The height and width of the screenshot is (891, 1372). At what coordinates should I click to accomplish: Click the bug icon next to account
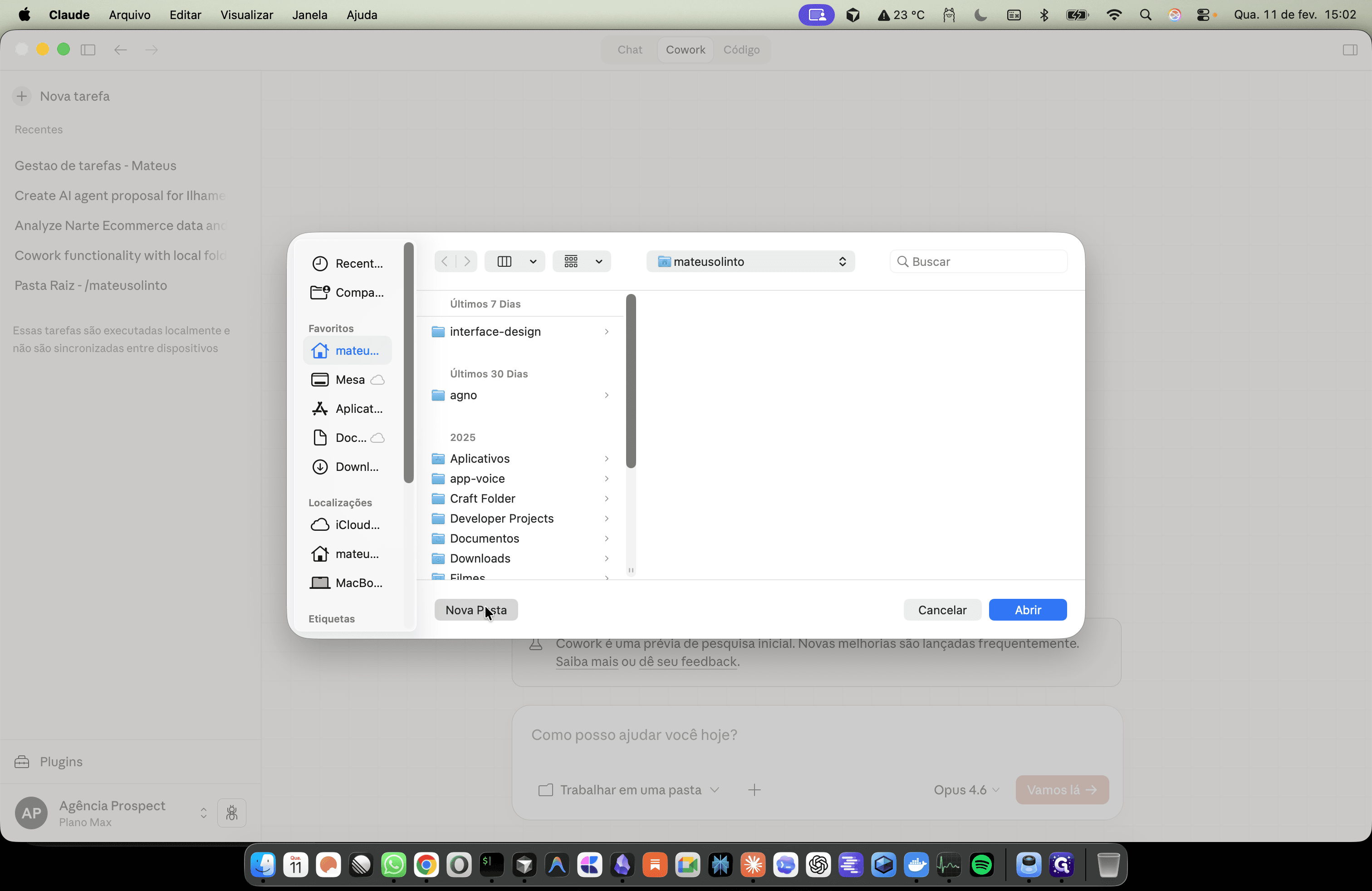coord(232,813)
